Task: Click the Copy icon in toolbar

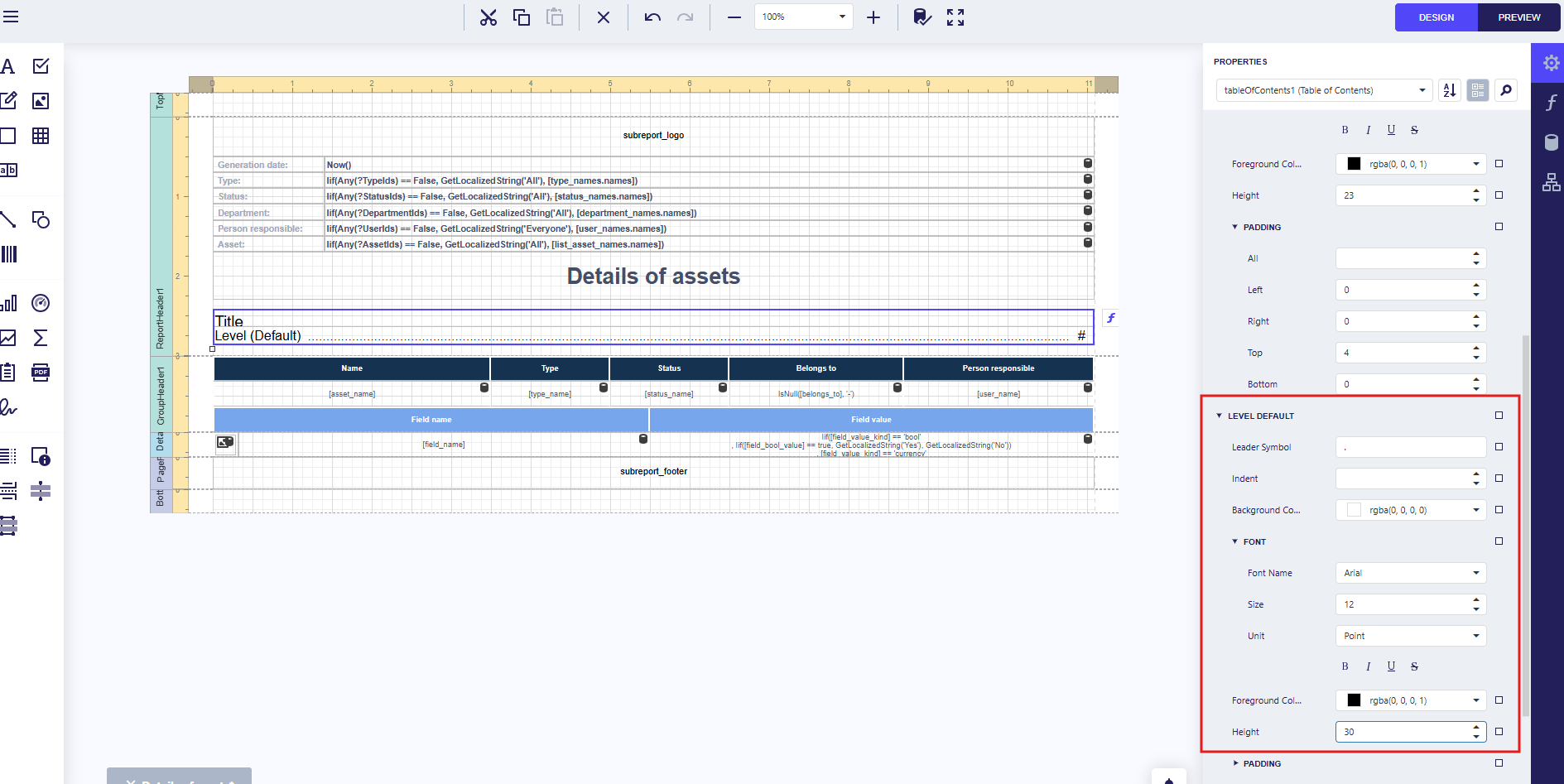Action: [522, 17]
